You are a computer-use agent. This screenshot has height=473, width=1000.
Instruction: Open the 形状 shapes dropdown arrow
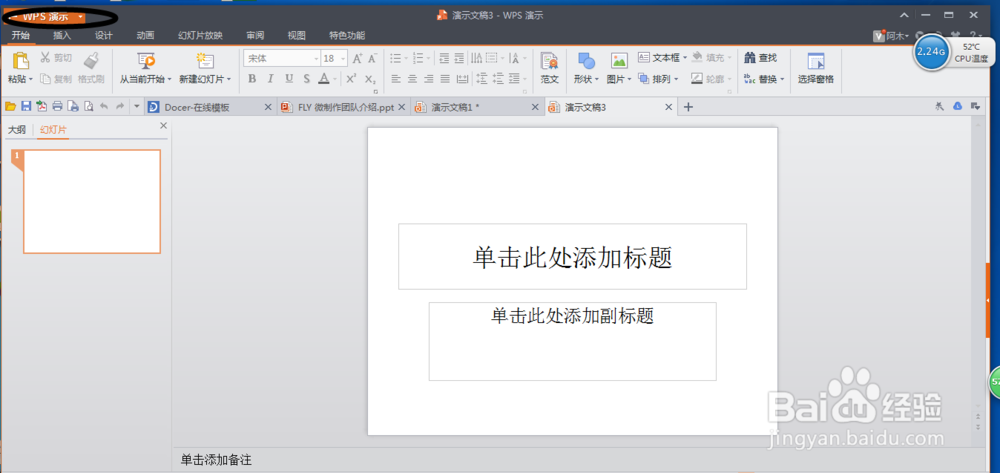(597, 80)
